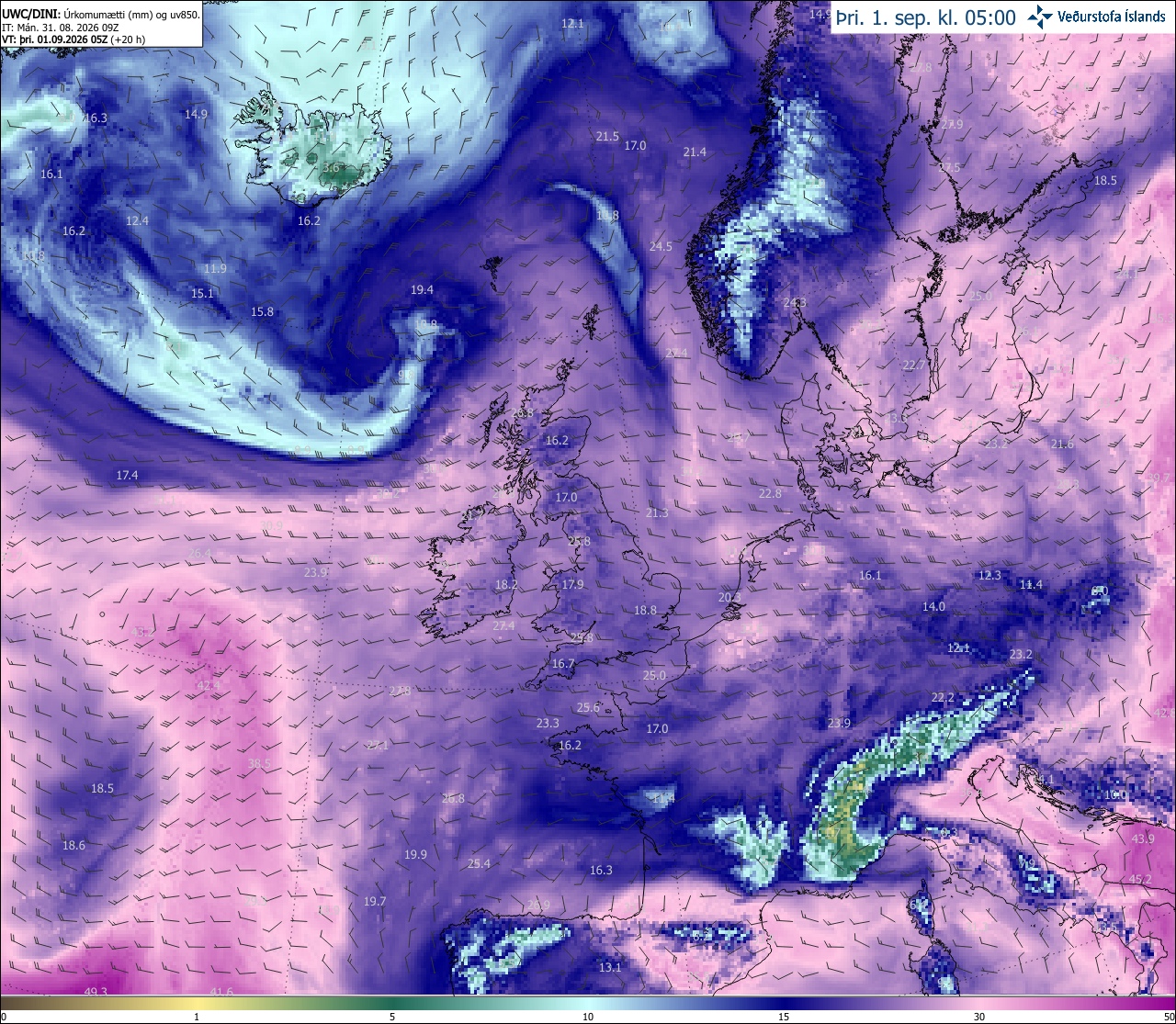
Task: Click the 19.4 value near the low's center
Action: pos(422,289)
